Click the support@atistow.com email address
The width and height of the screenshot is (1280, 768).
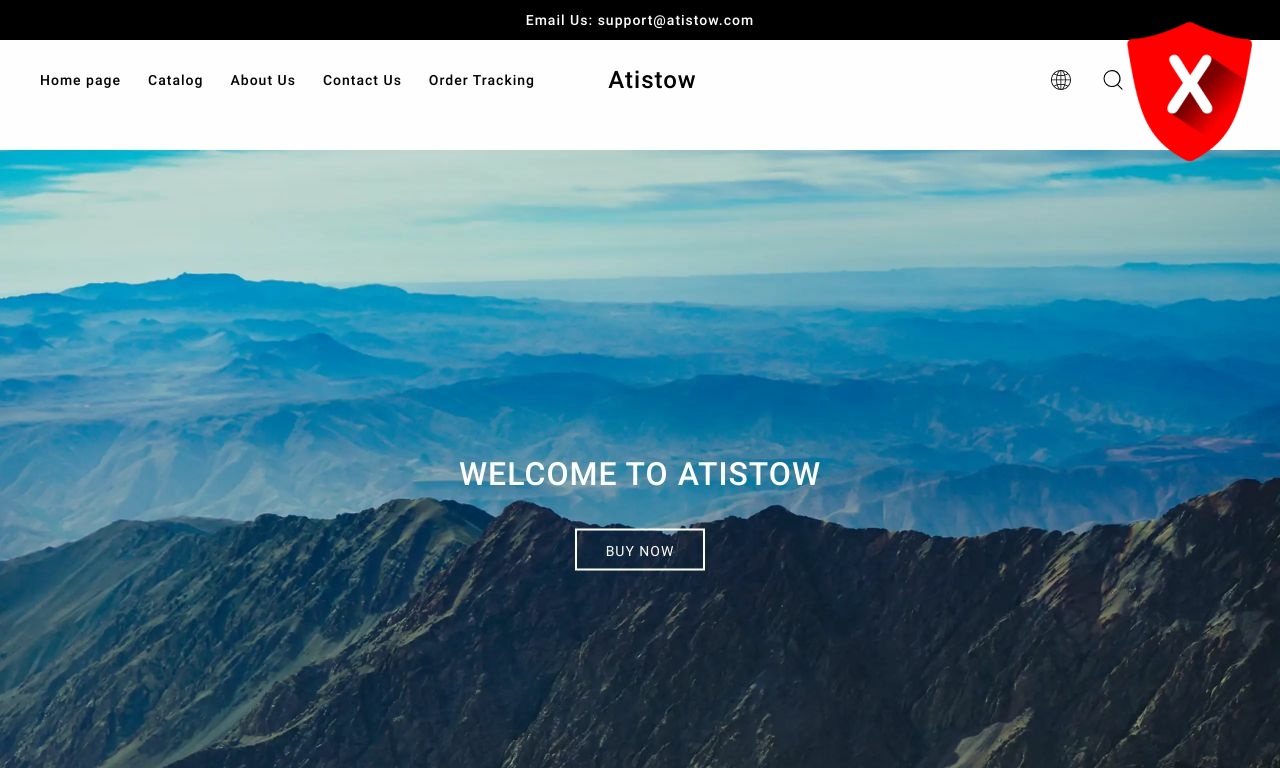676,20
